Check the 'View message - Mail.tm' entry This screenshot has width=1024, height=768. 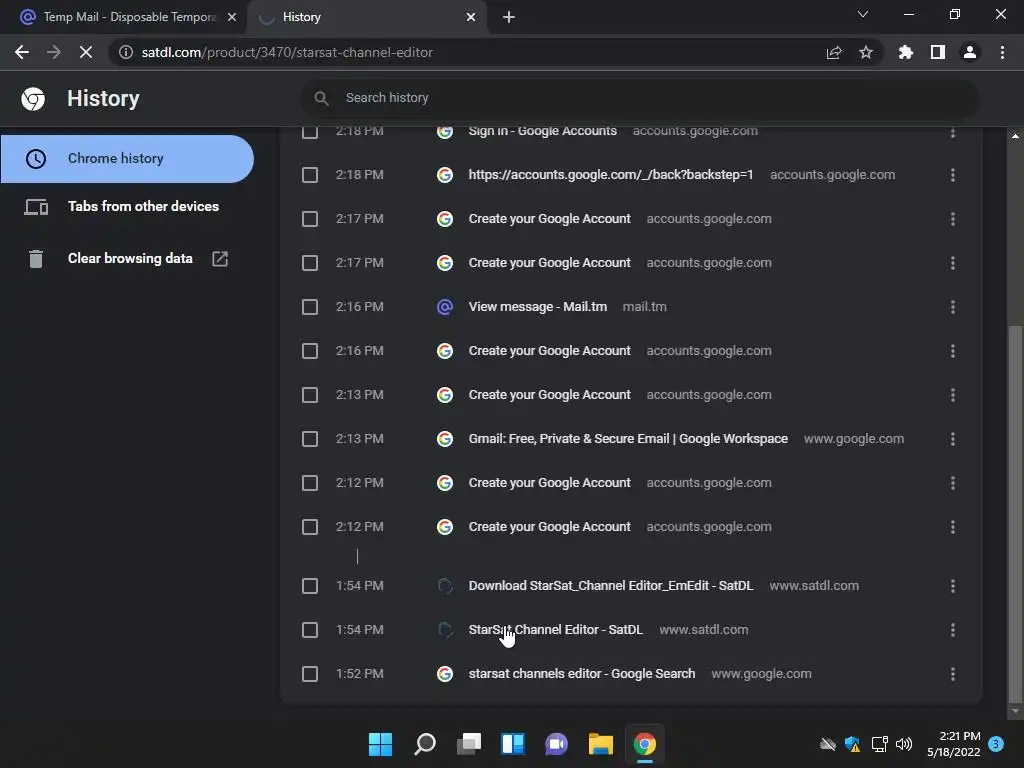pos(310,307)
